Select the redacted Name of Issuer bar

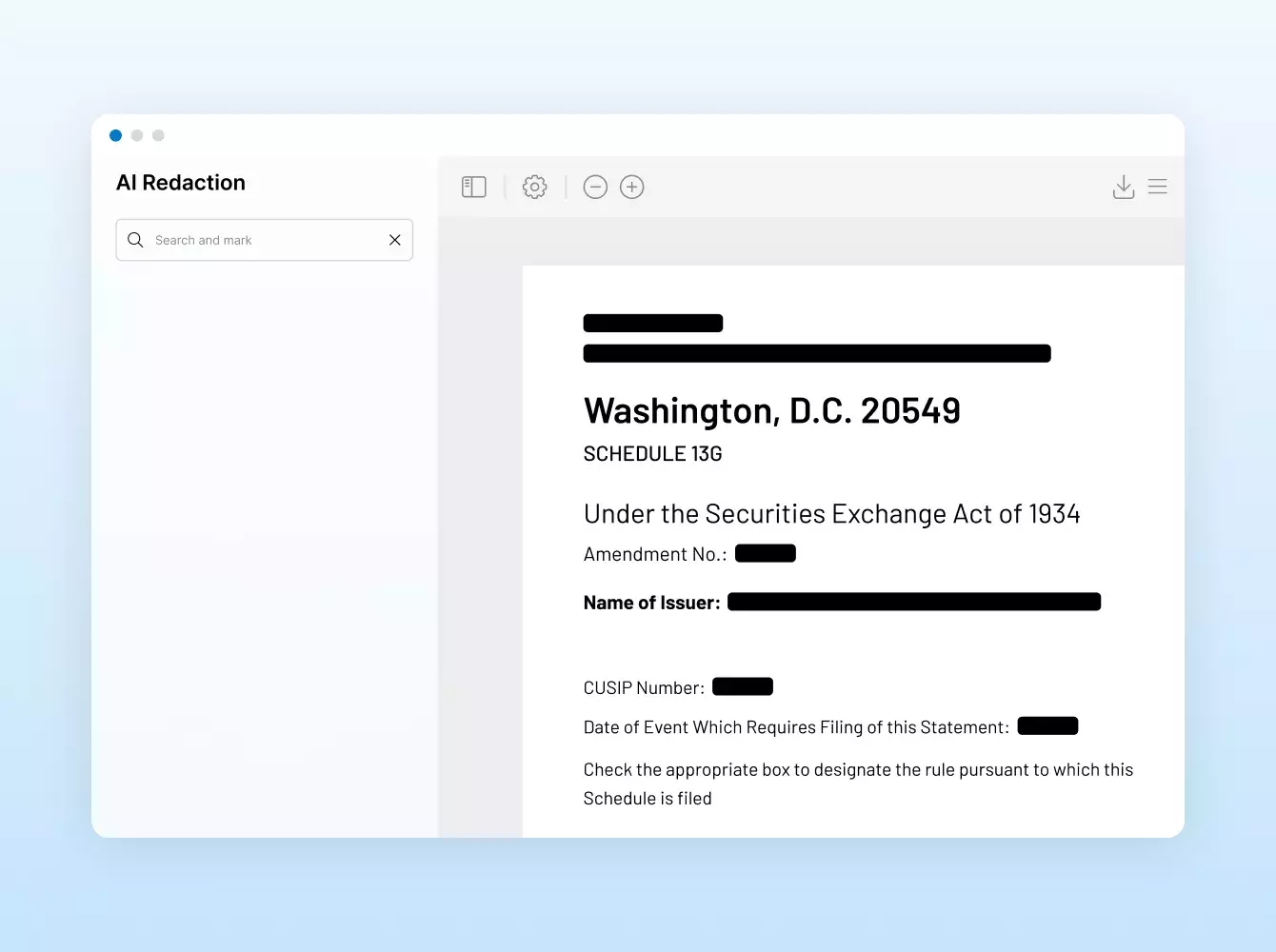coord(914,602)
